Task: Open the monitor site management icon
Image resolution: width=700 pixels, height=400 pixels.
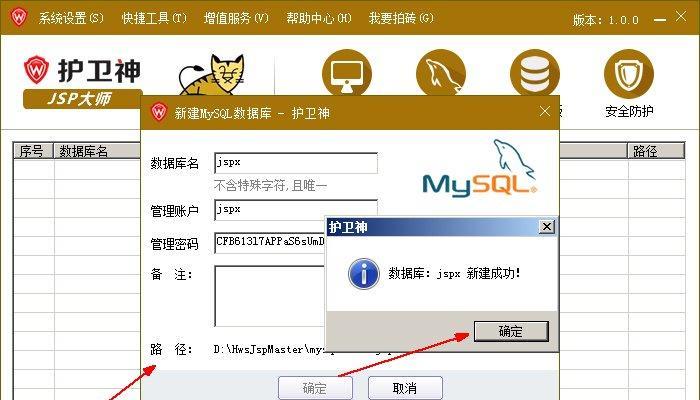Action: pyautogui.click(x=347, y=73)
